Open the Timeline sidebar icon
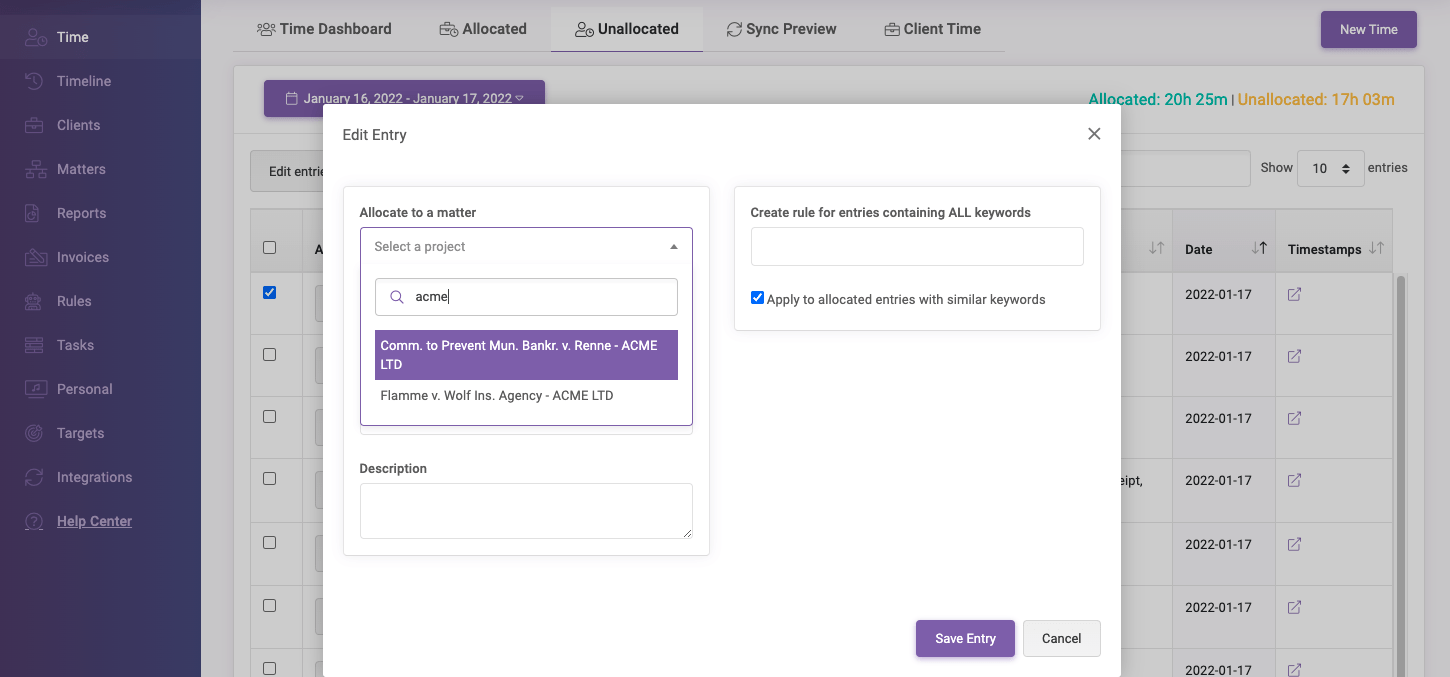The height and width of the screenshot is (677, 1450). [x=34, y=81]
